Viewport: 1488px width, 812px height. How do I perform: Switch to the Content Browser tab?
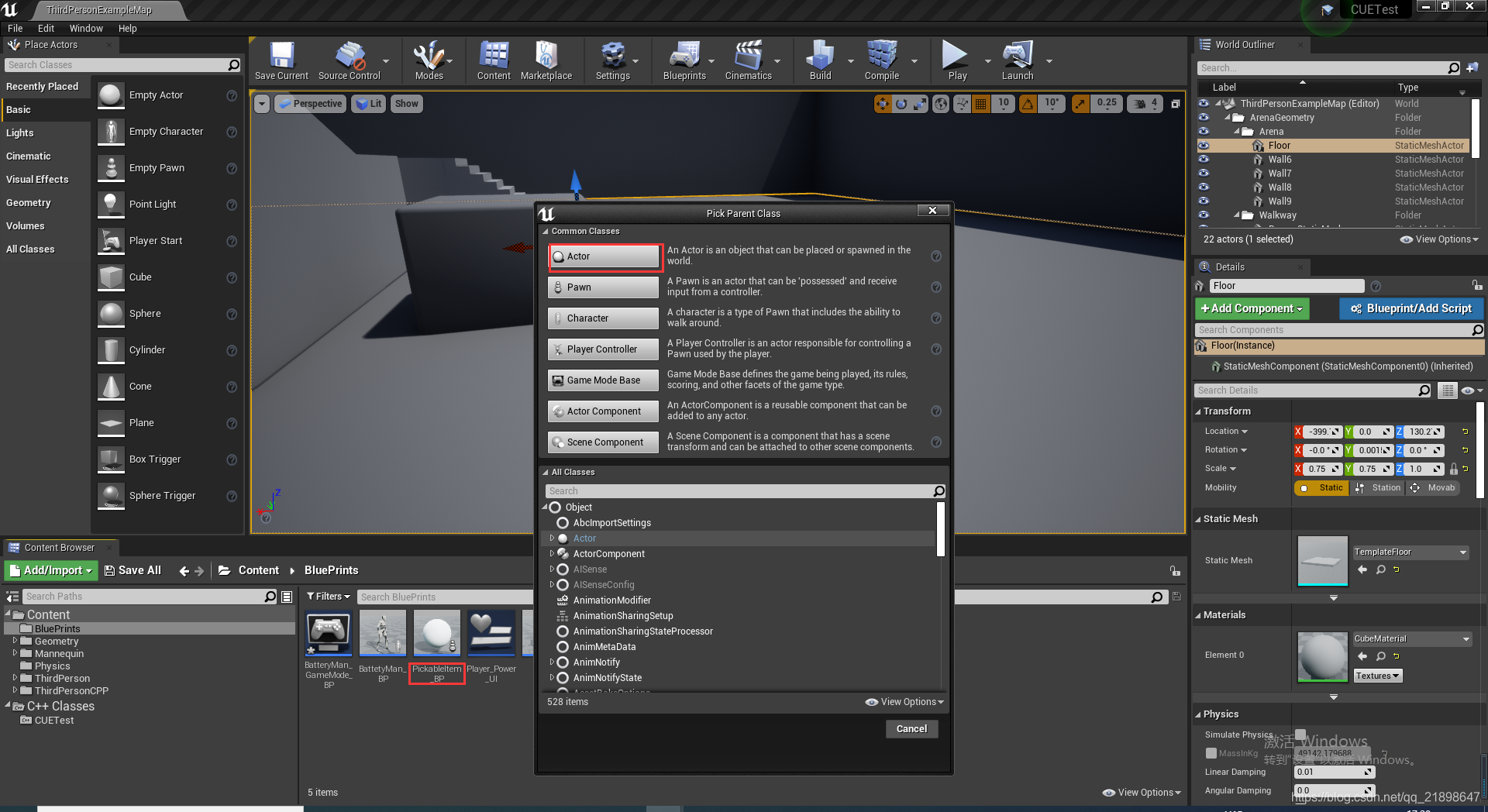(60, 547)
